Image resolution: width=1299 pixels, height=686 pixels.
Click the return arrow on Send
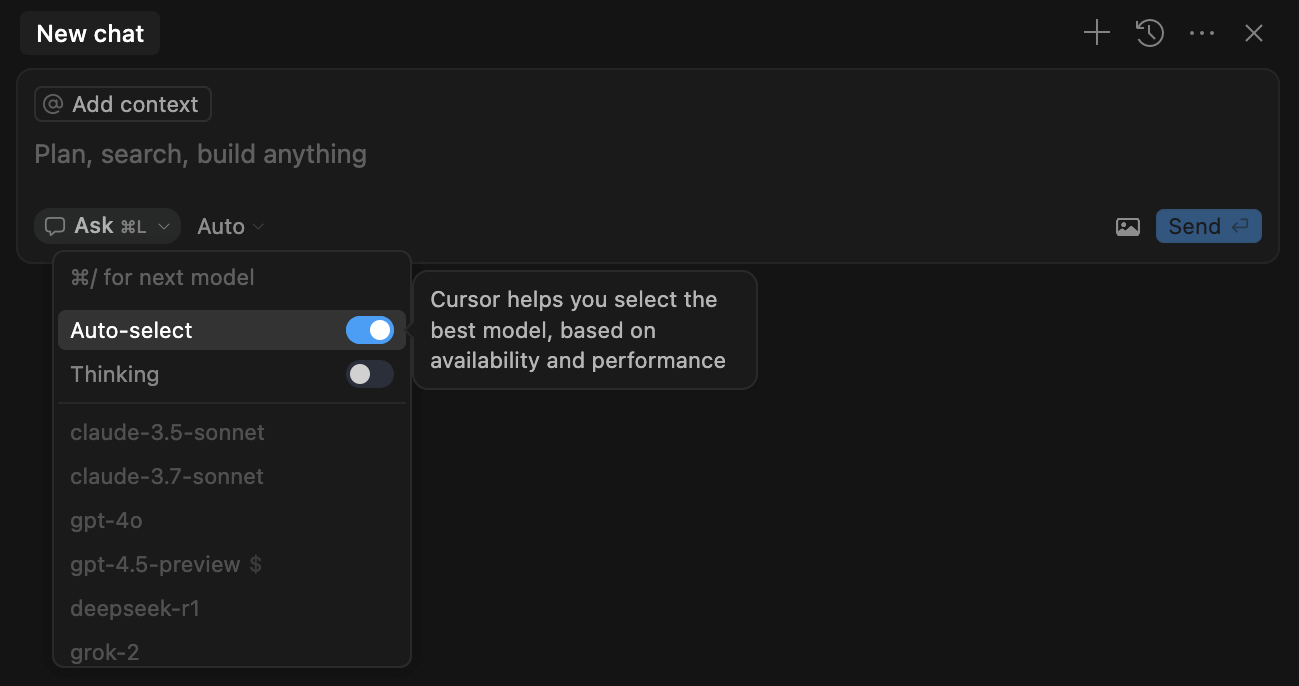click(x=1240, y=226)
